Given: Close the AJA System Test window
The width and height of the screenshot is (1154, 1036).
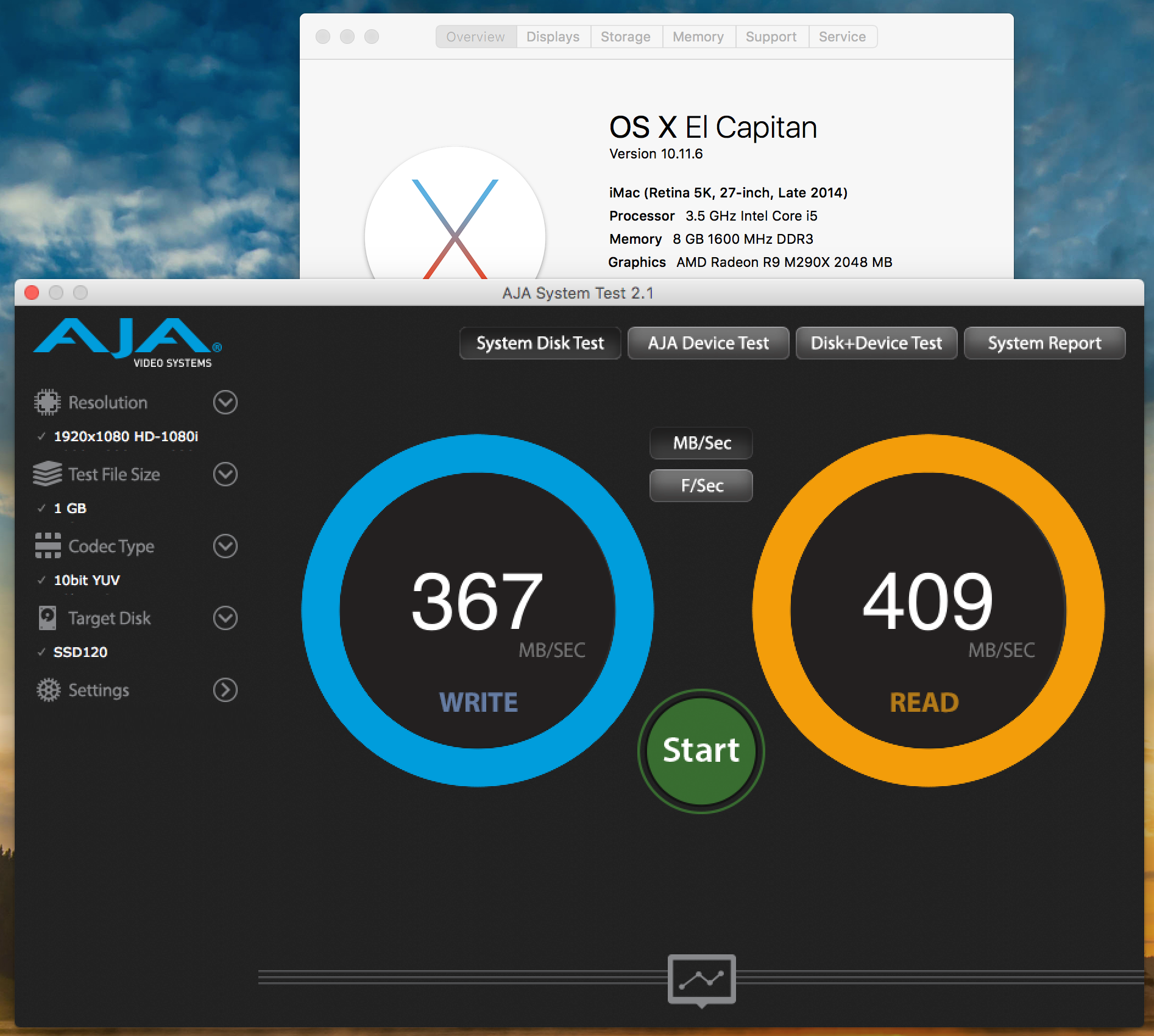Looking at the screenshot, I should click(32, 293).
